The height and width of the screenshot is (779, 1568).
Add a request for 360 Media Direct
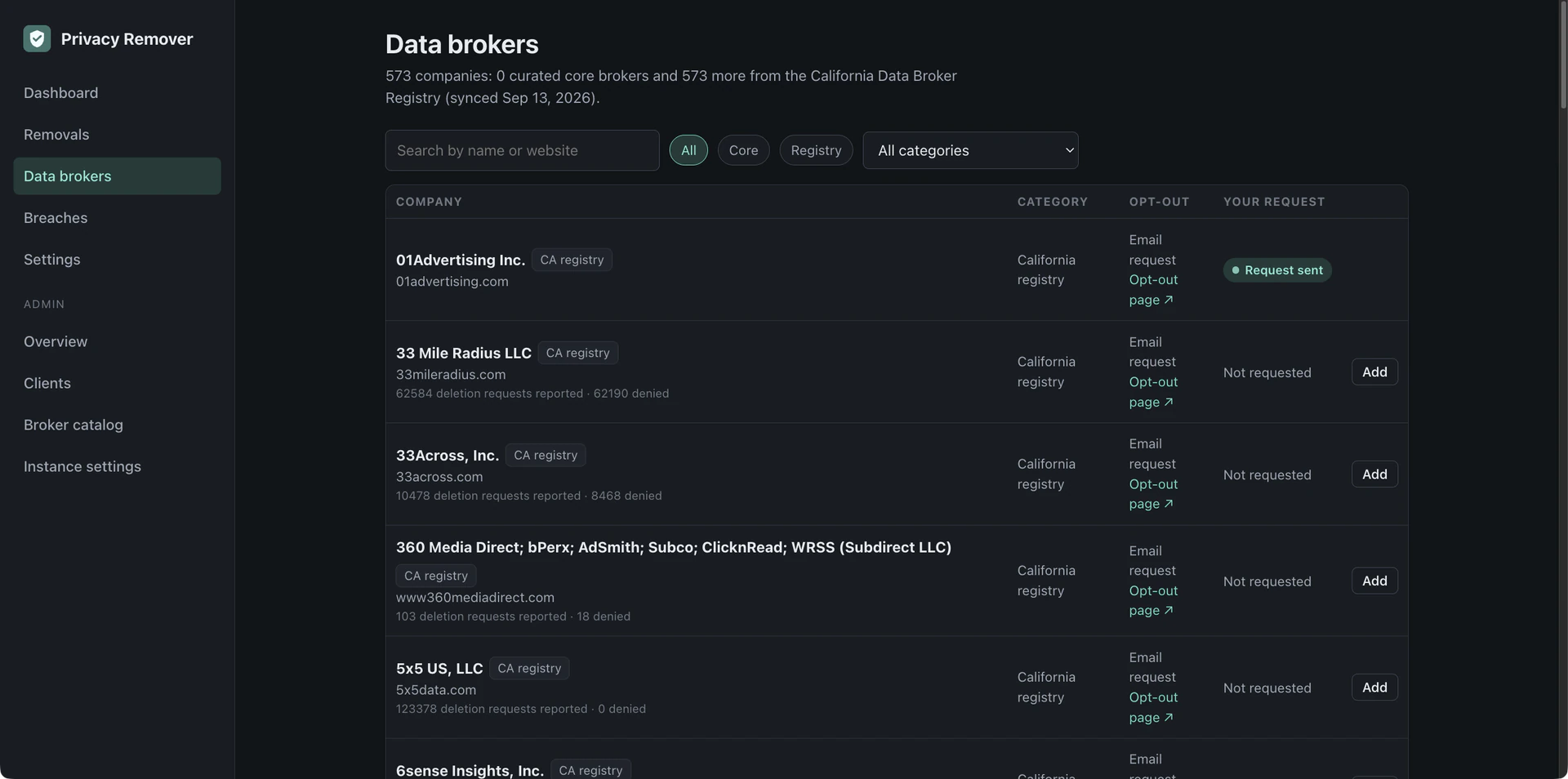pyautogui.click(x=1374, y=581)
